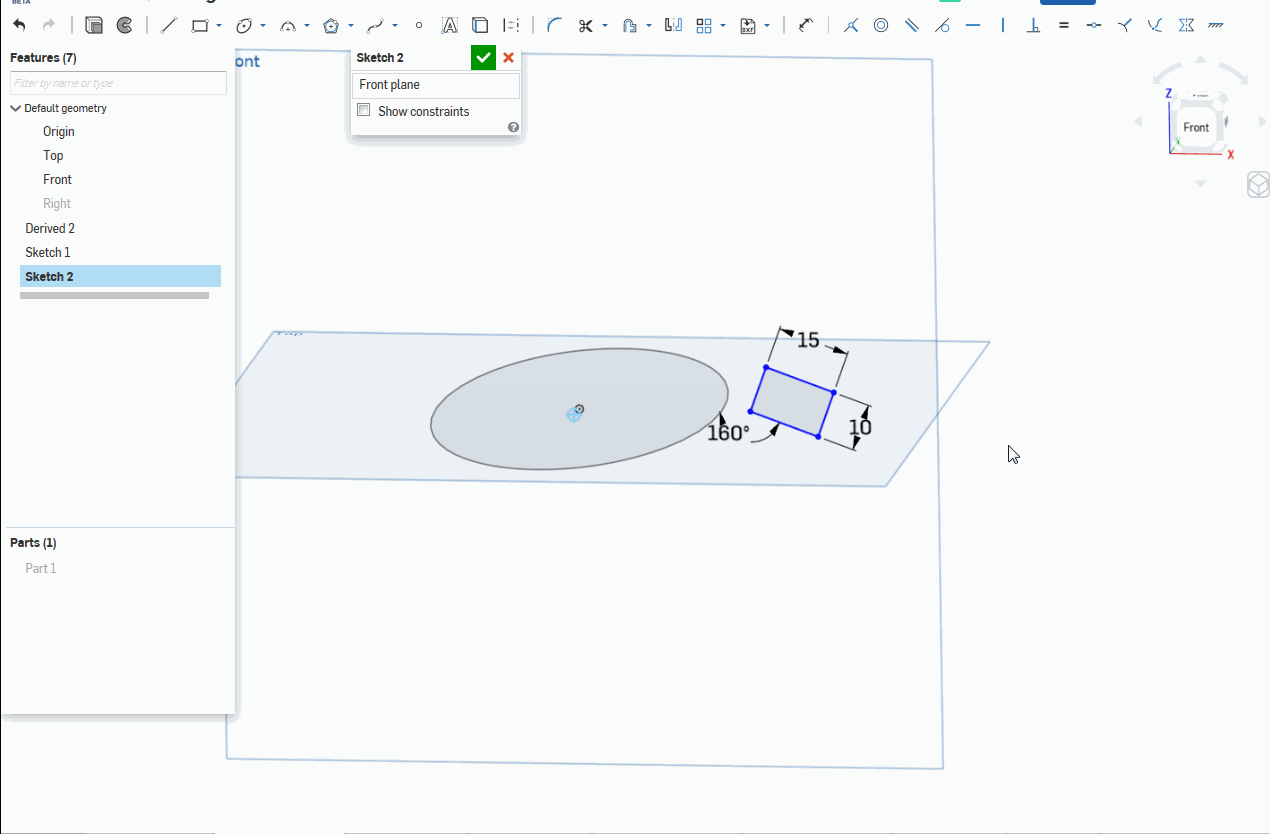Accept Sketch 2 with green checkmark

coord(483,58)
